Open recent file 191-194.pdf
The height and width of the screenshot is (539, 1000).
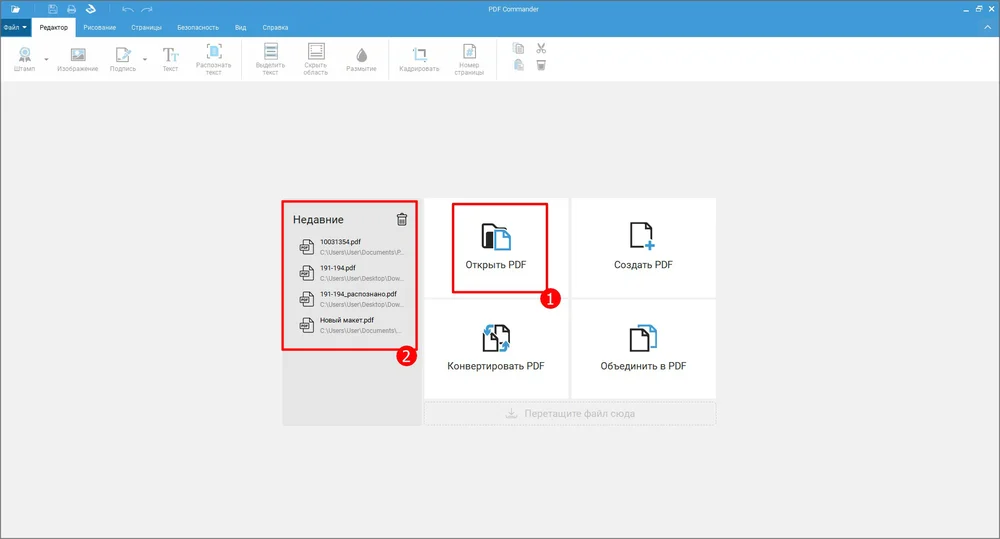point(350,273)
